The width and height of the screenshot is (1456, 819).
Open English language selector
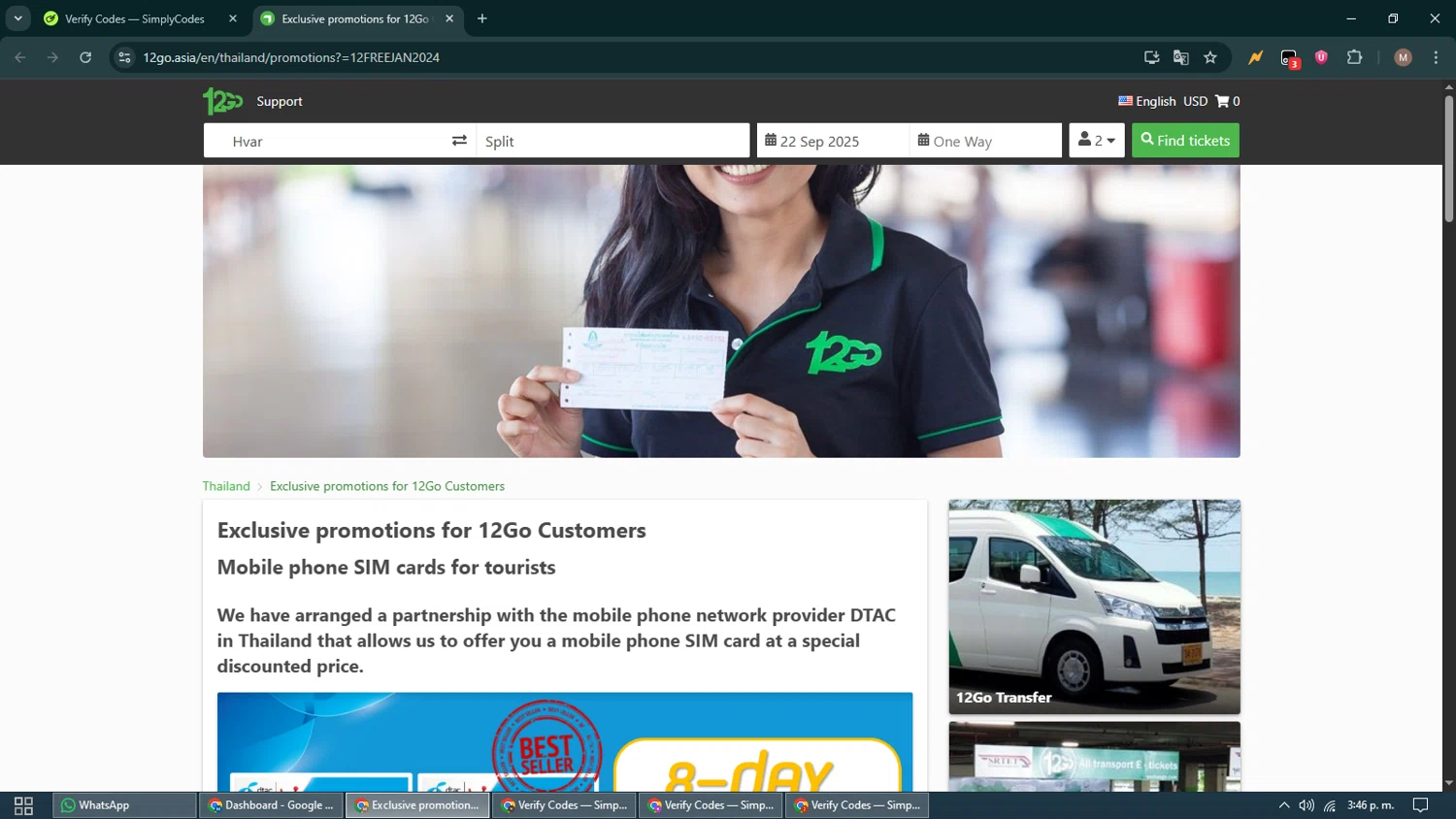1146,101
